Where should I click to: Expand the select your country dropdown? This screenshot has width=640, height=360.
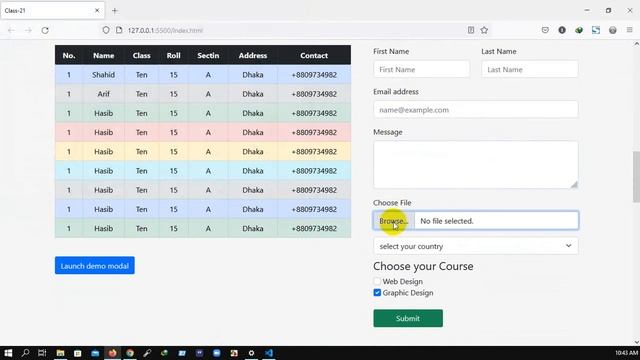(x=476, y=246)
